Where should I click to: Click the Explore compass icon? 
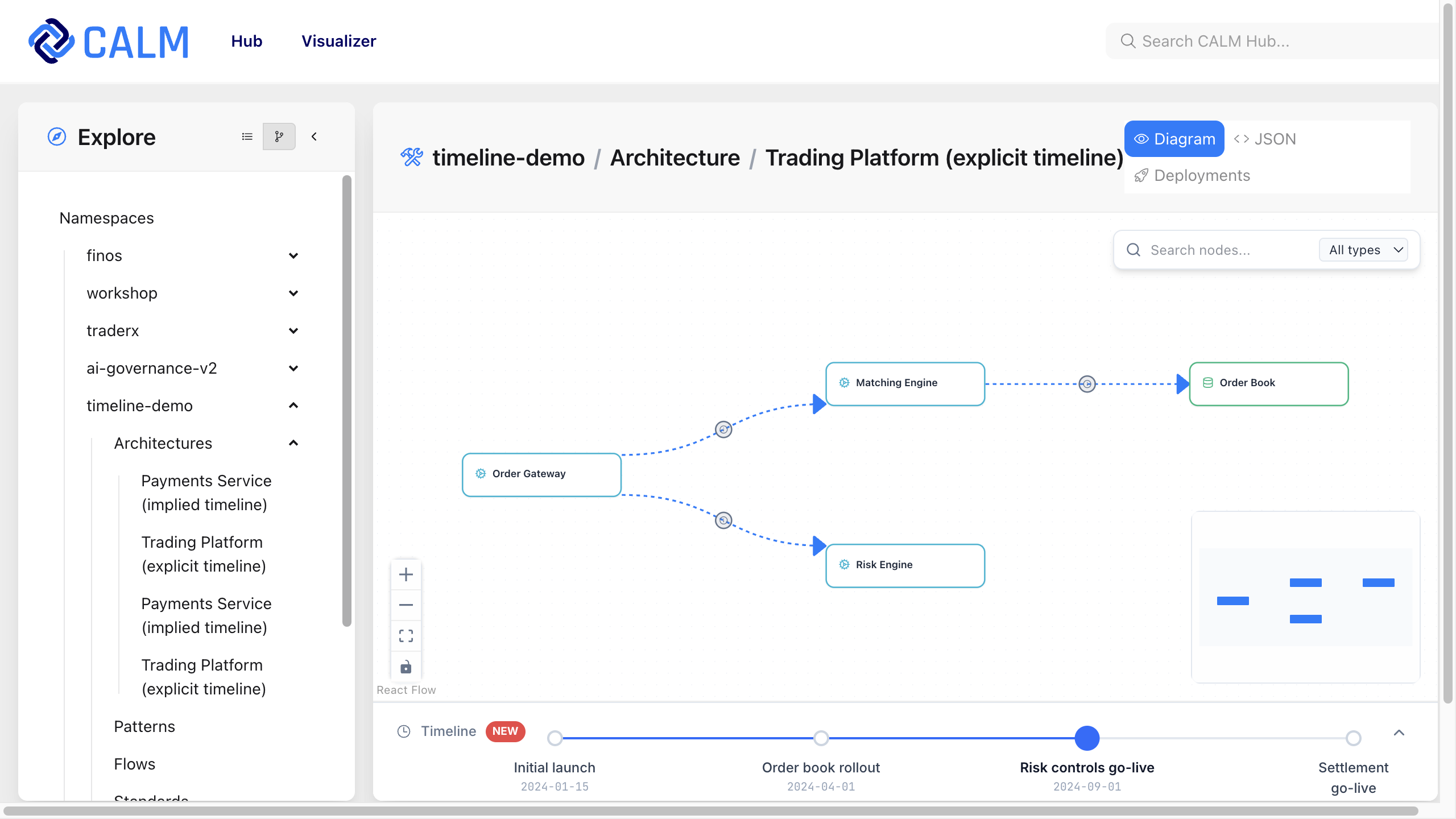tap(57, 136)
